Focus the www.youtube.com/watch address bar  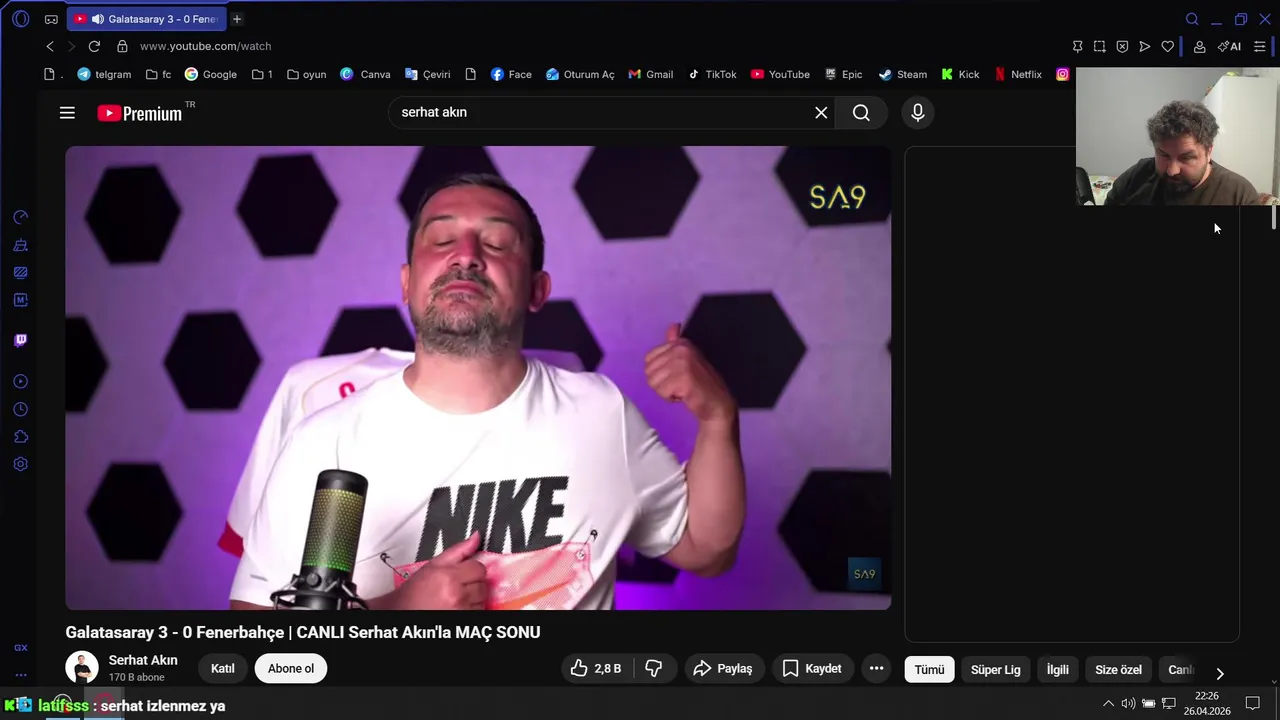[x=205, y=46]
